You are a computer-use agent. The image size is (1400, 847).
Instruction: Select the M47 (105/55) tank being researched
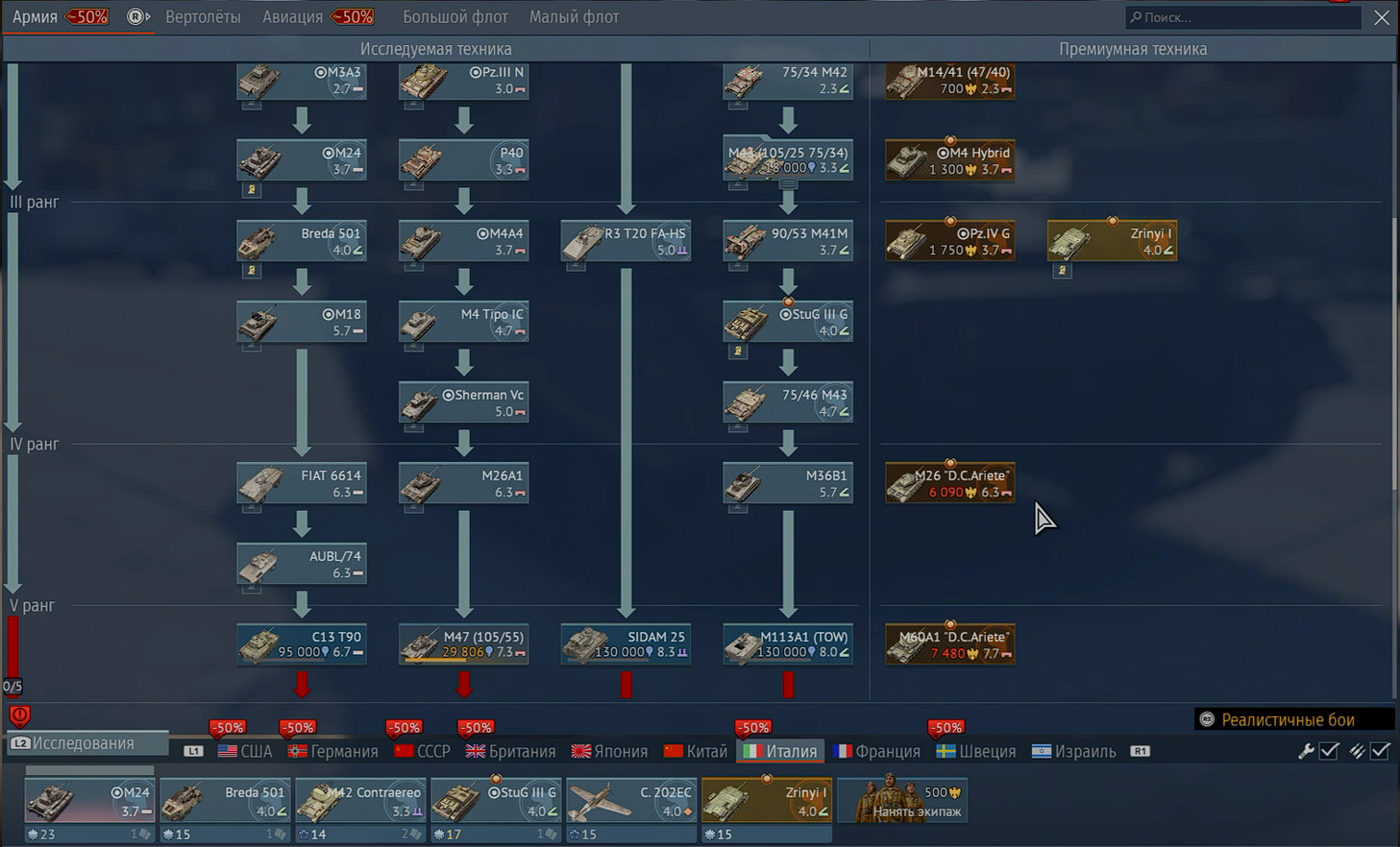pos(463,644)
